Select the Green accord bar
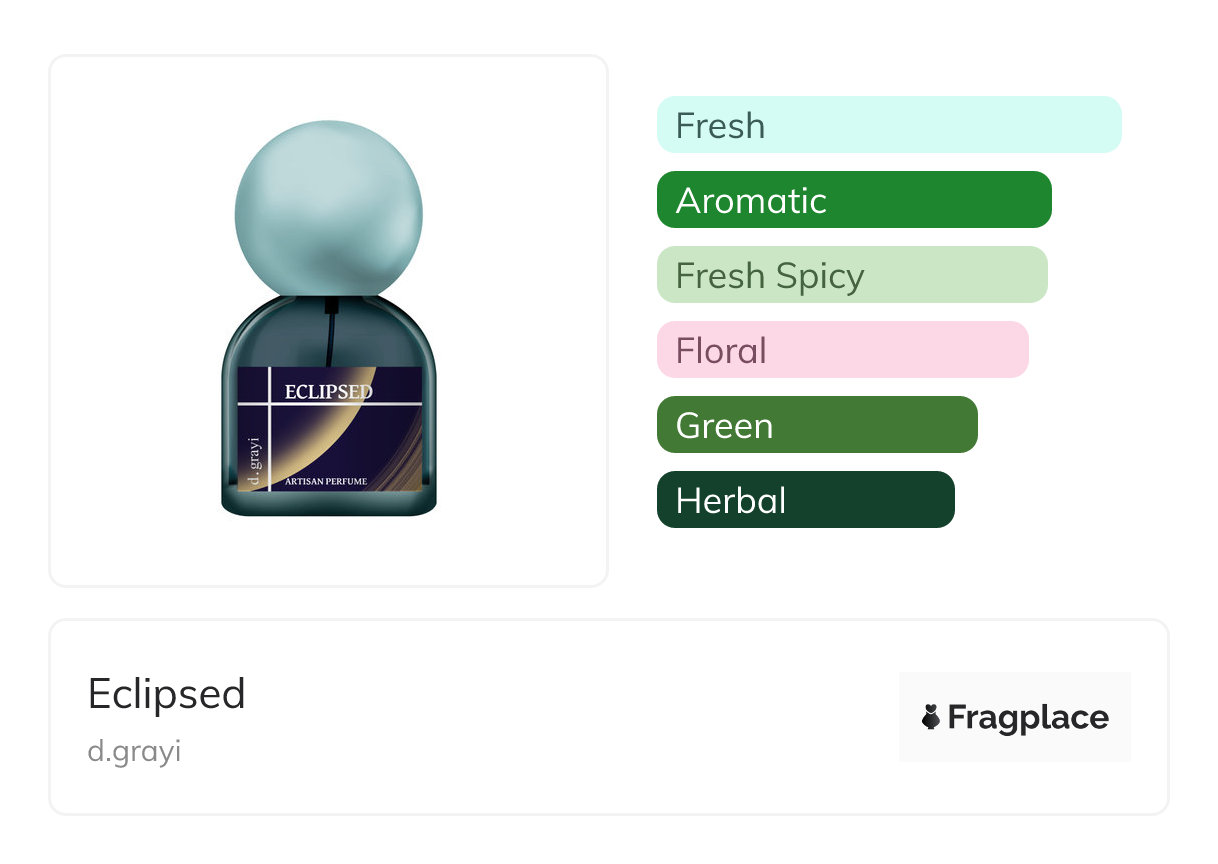The width and height of the screenshot is (1218, 864). point(816,425)
